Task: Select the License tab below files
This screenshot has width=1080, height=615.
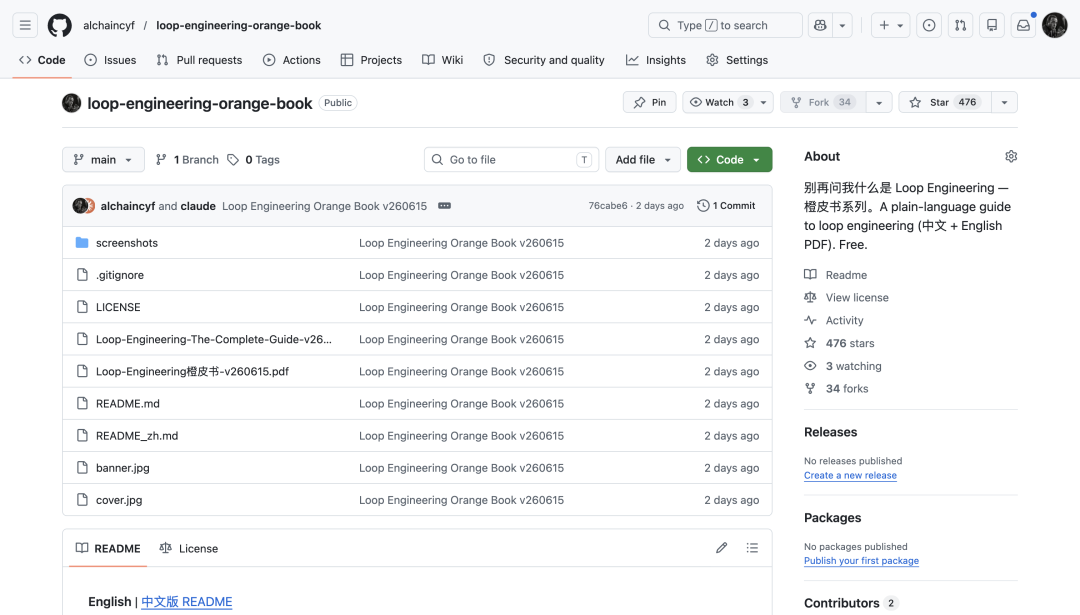Action: (189, 548)
